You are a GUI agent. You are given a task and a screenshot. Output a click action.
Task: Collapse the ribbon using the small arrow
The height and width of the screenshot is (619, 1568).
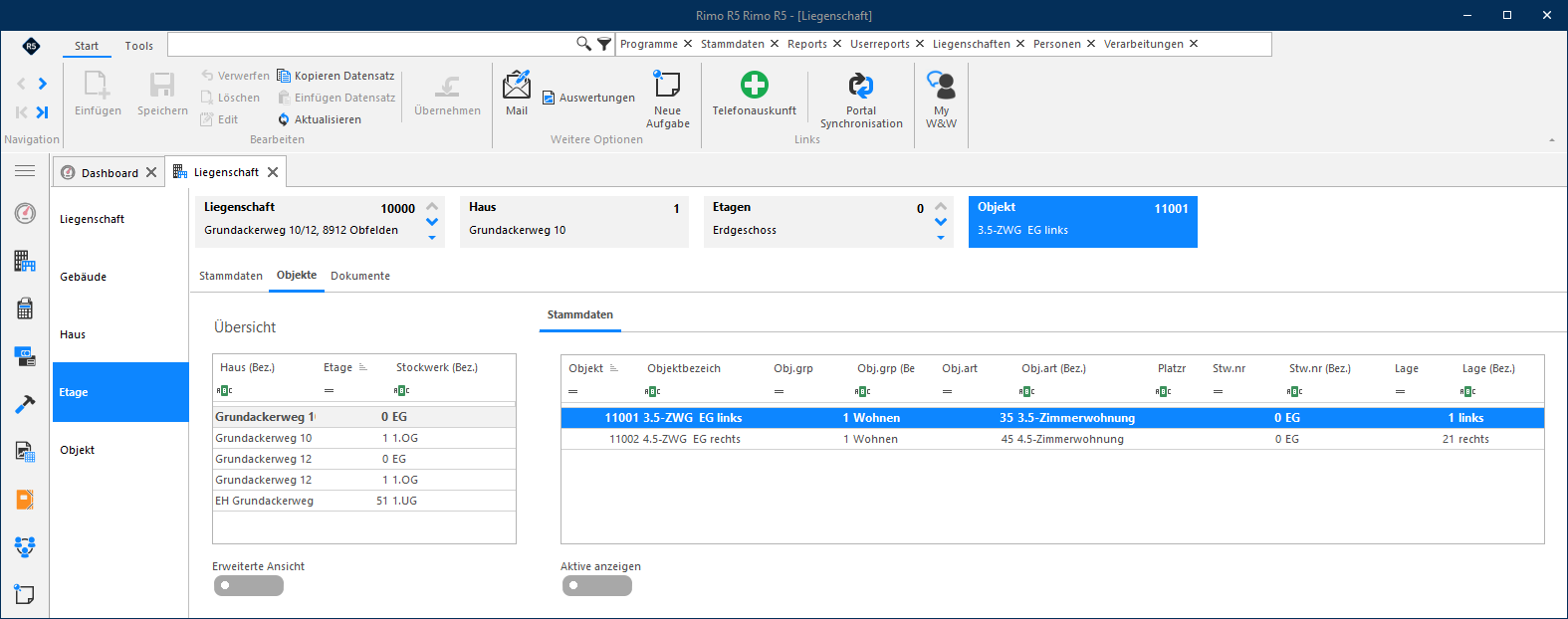coord(1551,140)
